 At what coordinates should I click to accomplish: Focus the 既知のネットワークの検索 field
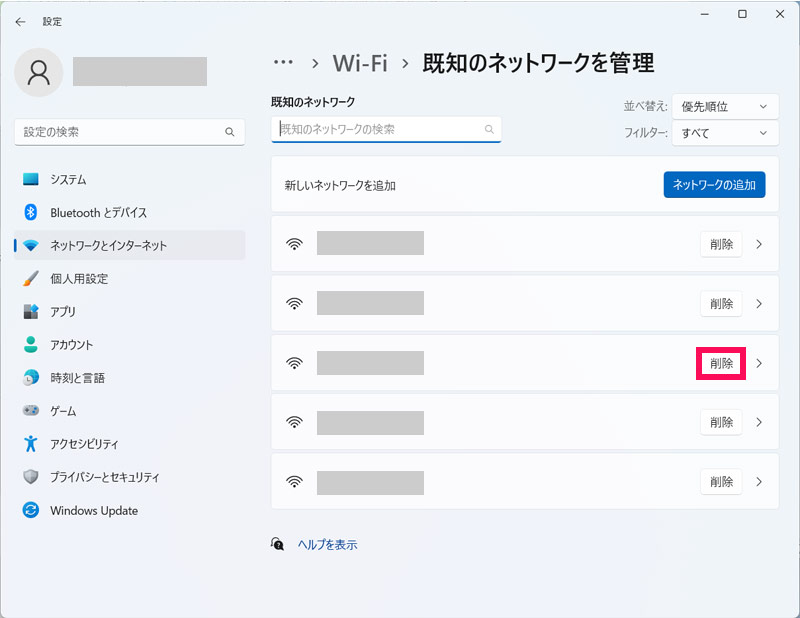[x=386, y=130]
